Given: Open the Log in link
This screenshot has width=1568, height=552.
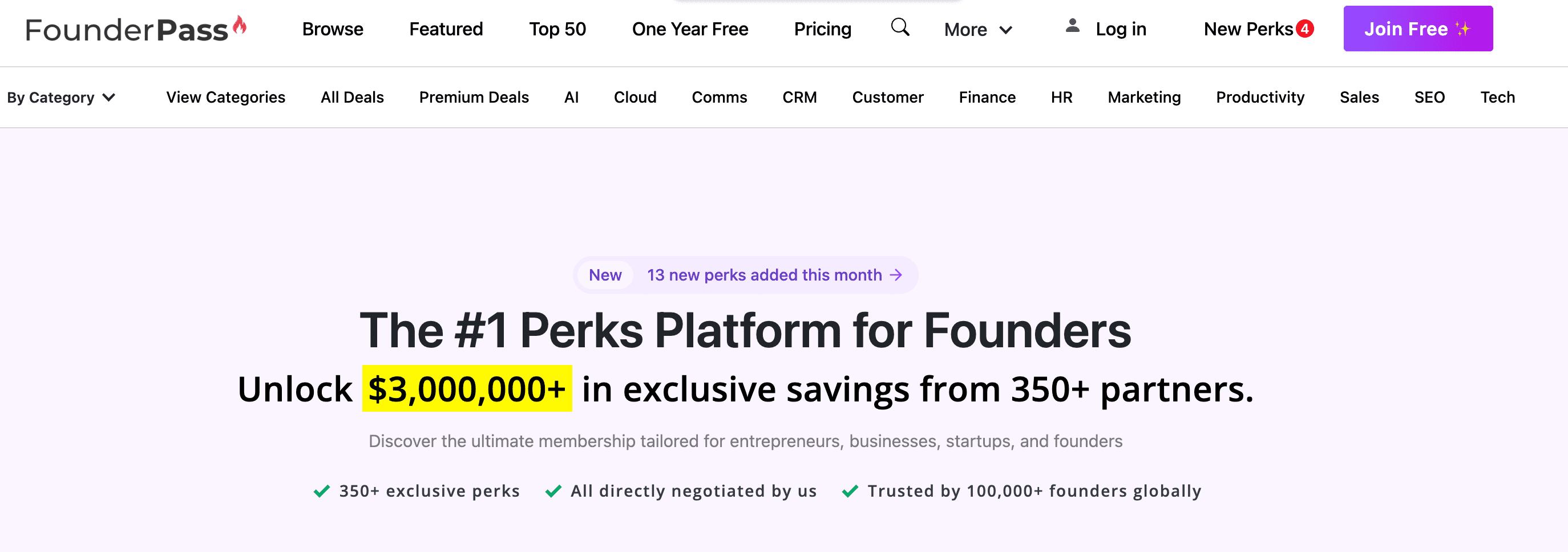Looking at the screenshot, I should 1121,29.
